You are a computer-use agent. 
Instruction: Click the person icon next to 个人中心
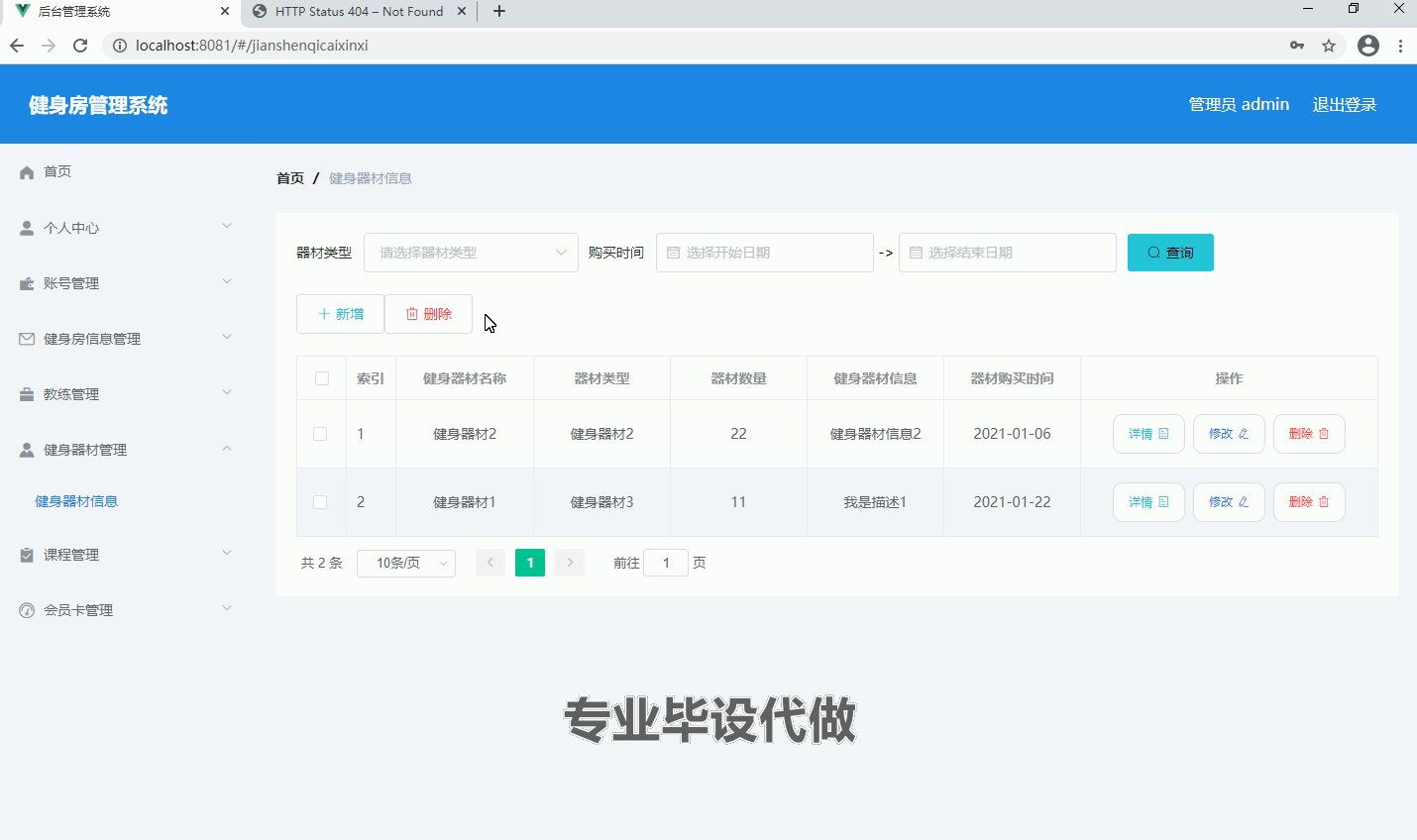click(x=27, y=228)
